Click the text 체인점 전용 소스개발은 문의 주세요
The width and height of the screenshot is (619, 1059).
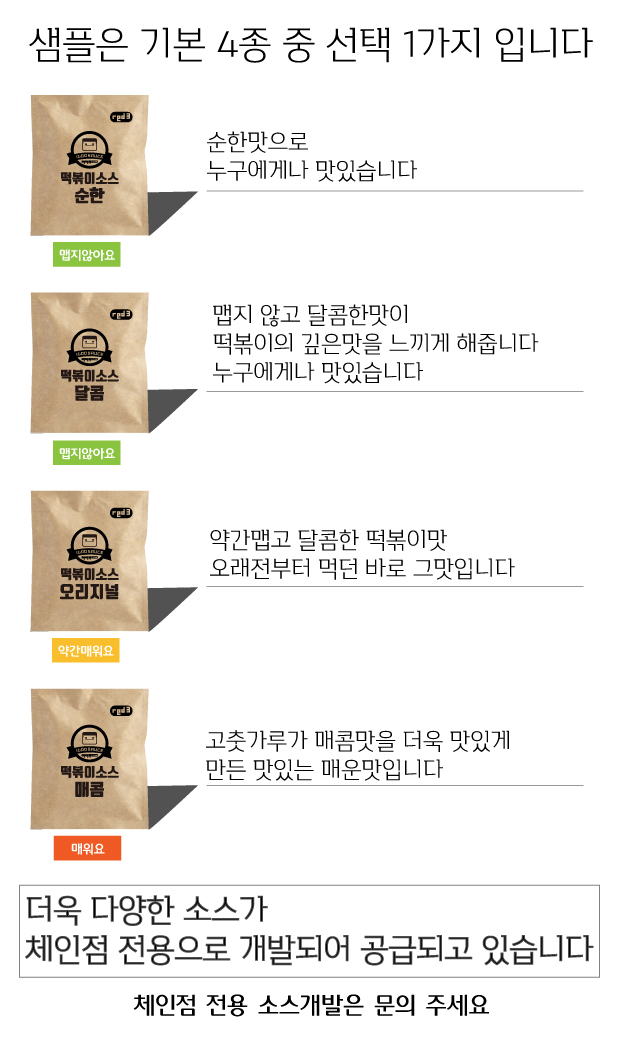pyautogui.click(x=311, y=1005)
